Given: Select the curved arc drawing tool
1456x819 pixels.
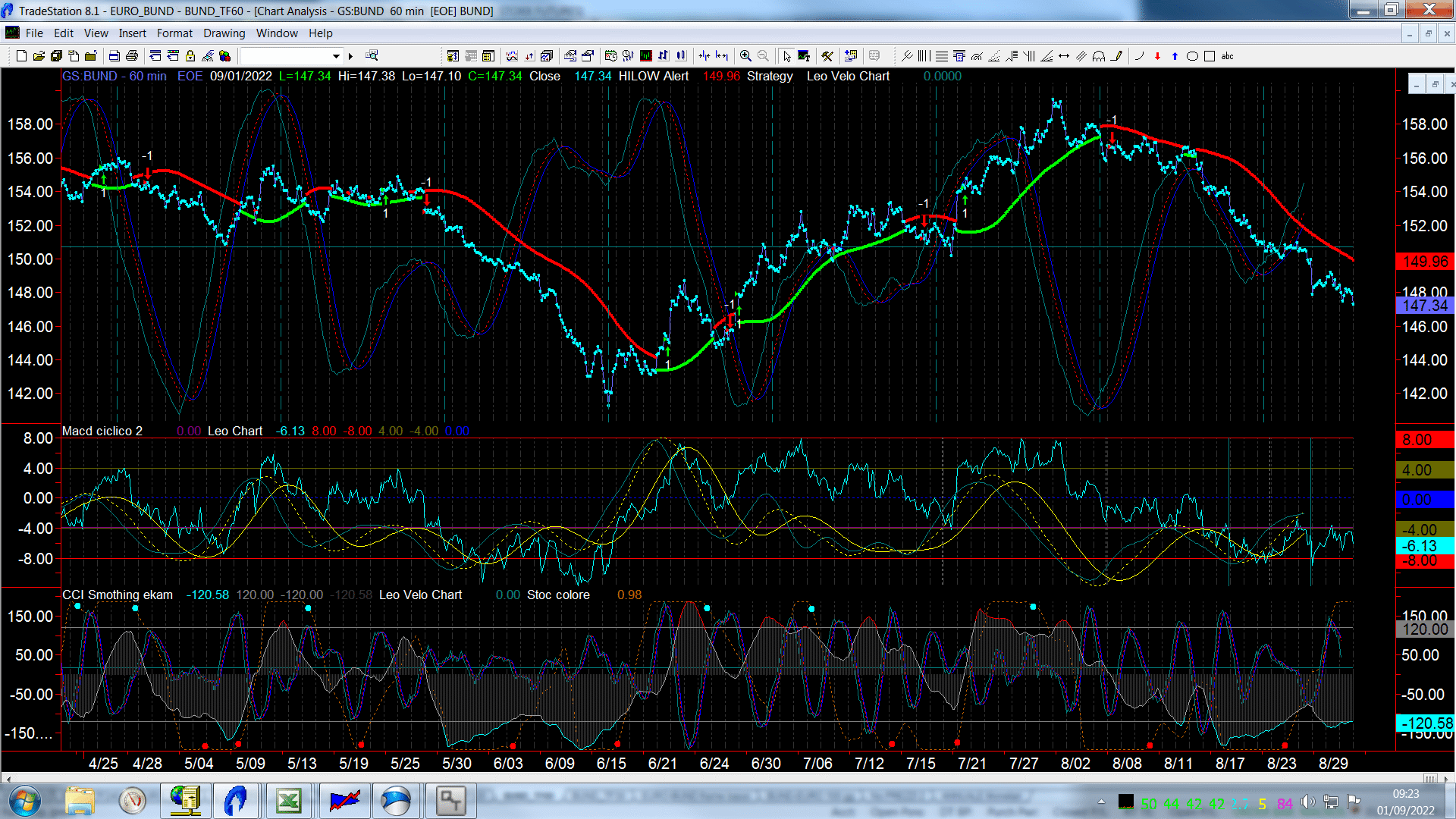Looking at the screenshot, I should 1139,56.
